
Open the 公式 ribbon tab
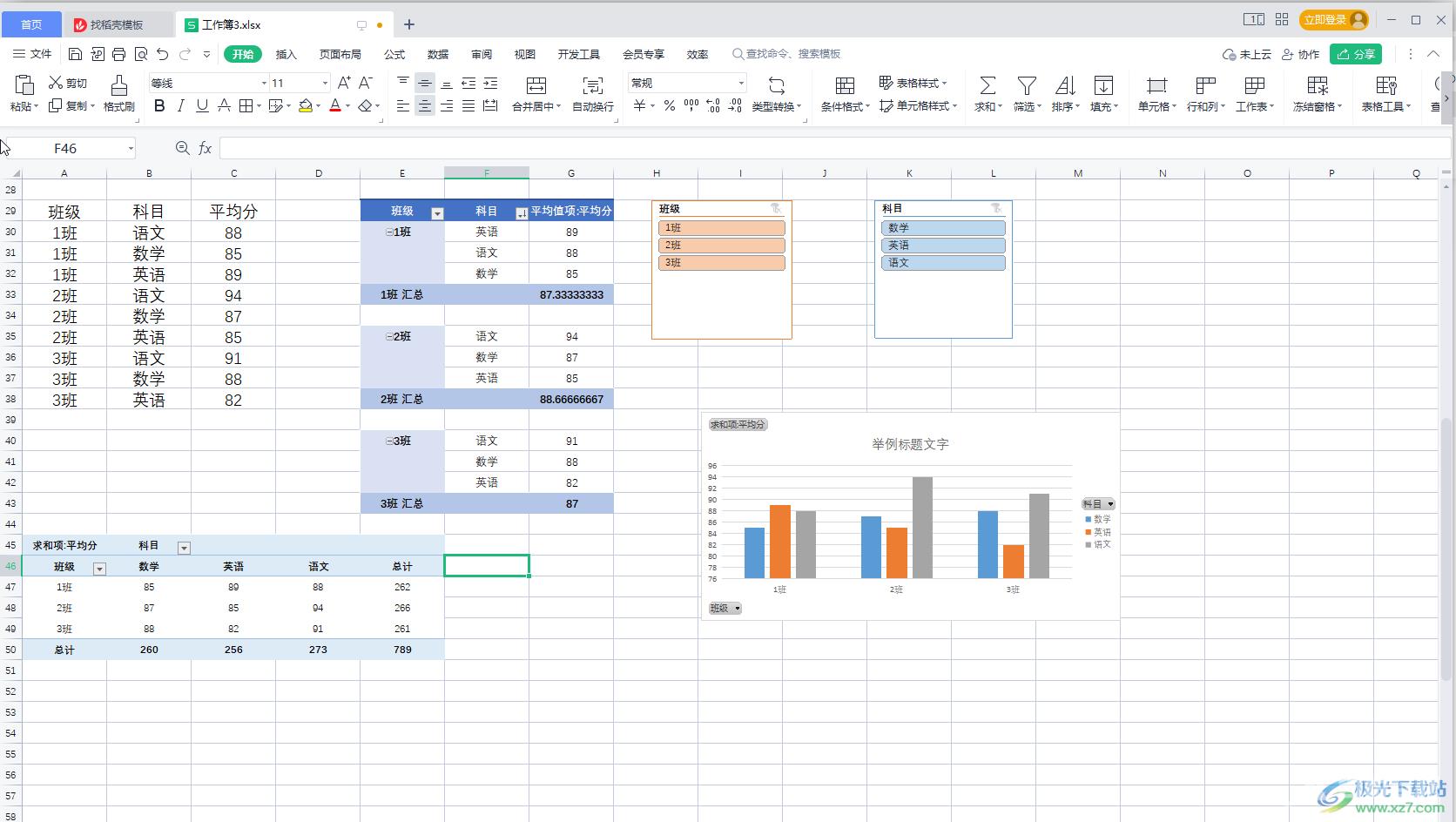tap(394, 54)
